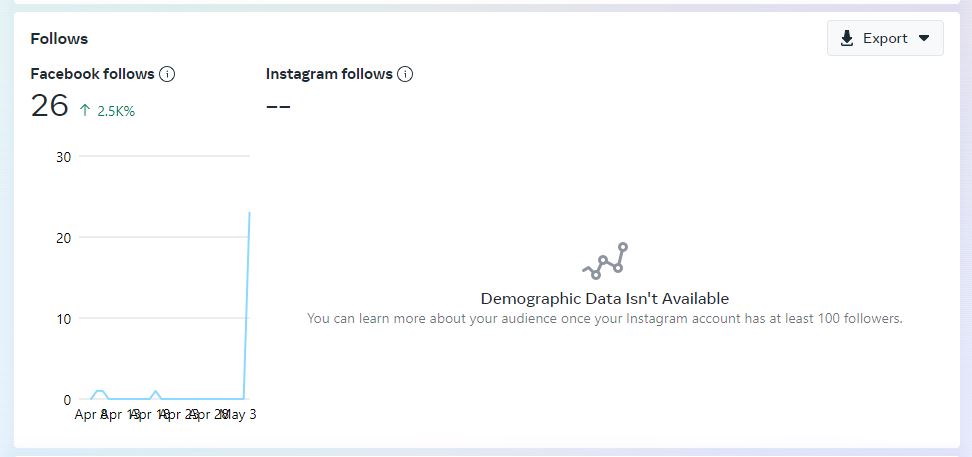Click the Apr 8 date label on the chart
This screenshot has height=457, width=972.
click(90, 414)
